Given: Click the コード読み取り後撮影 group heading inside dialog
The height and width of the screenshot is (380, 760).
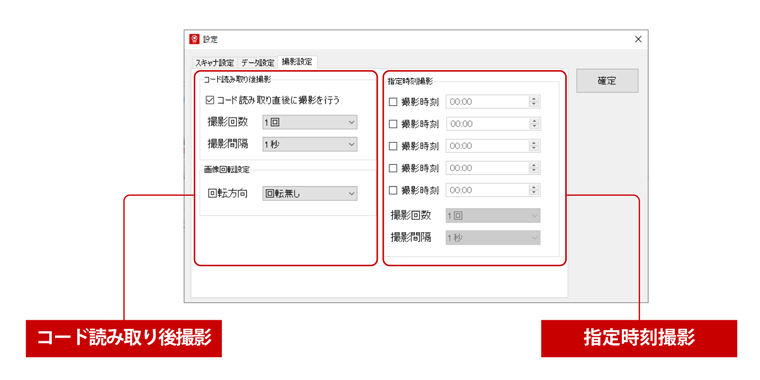Looking at the screenshot, I should click(x=237, y=78).
